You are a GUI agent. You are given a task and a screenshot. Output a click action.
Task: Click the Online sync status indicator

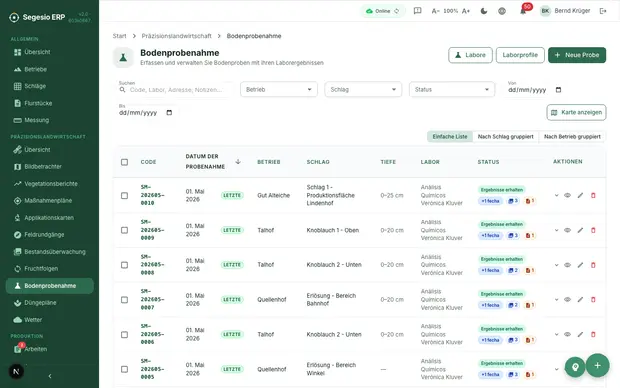(382, 11)
